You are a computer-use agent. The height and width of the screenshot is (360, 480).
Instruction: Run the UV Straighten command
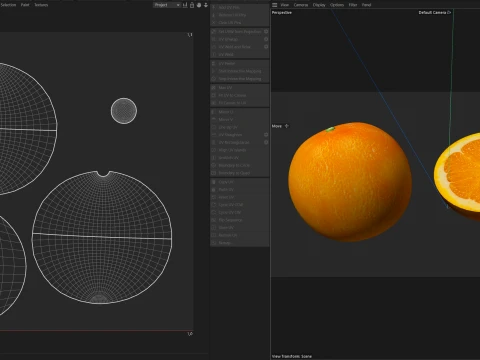[237, 135]
